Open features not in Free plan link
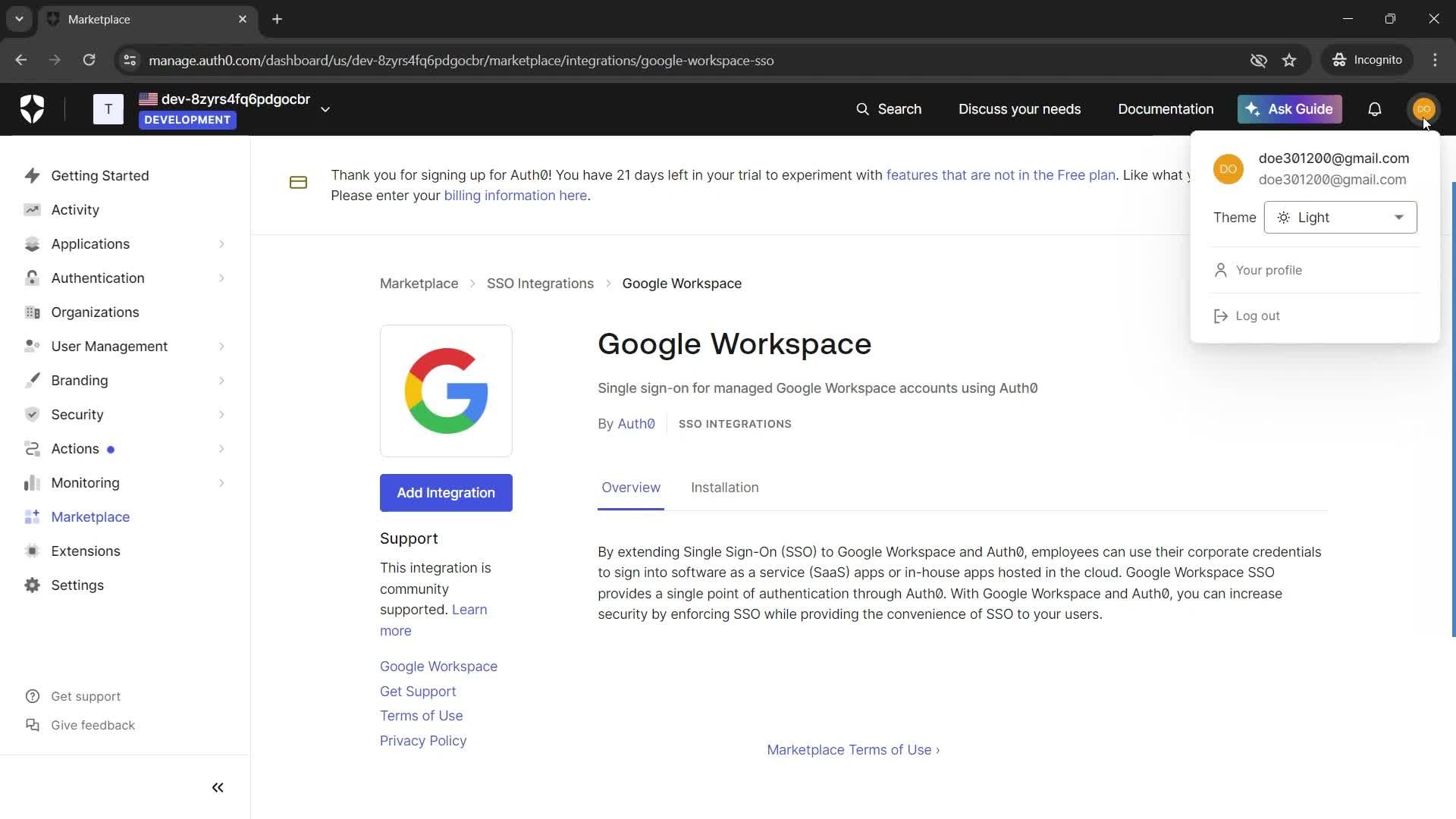The image size is (1456, 819). coord(1000,175)
